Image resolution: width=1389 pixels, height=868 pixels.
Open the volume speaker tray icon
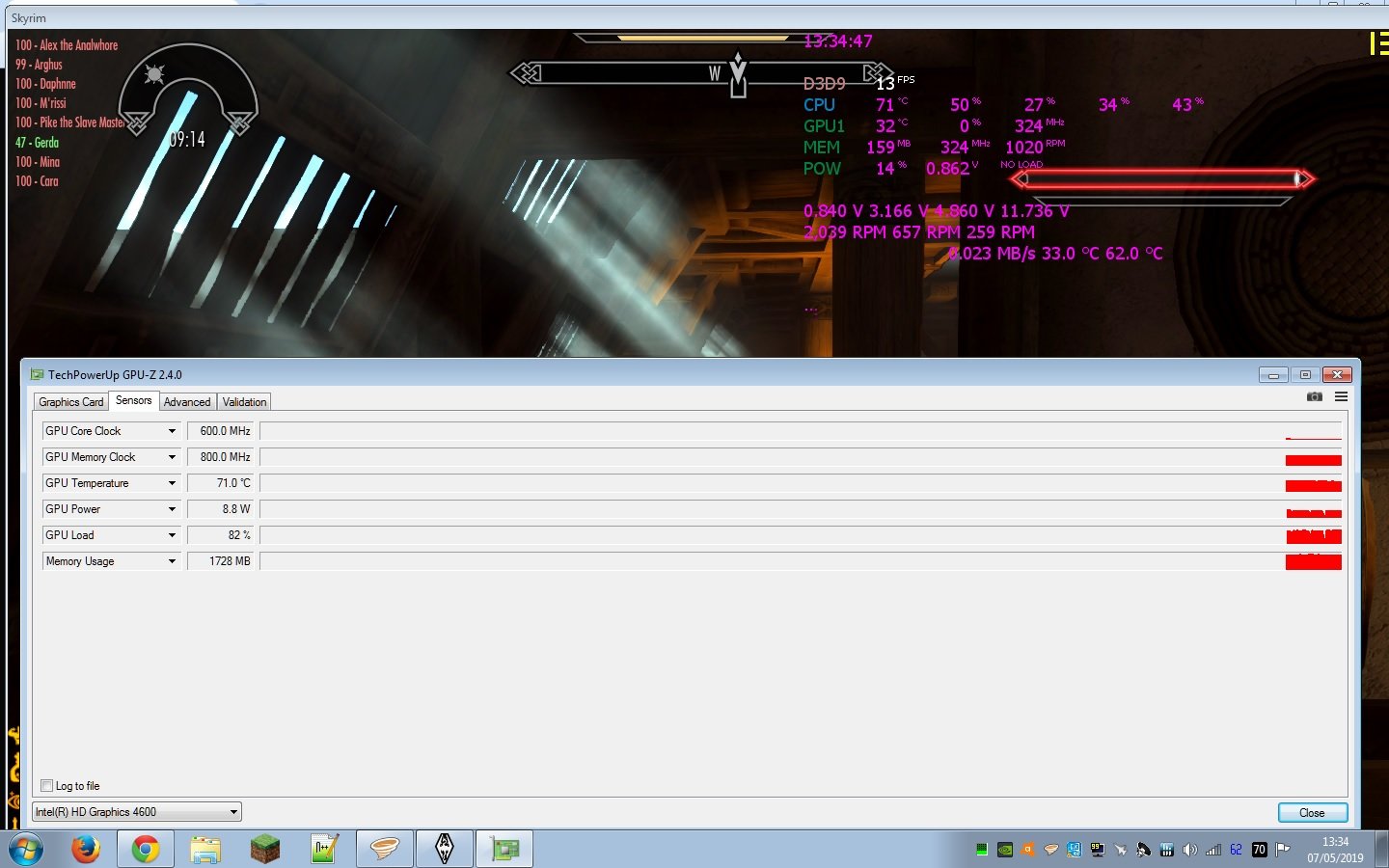(x=1190, y=850)
